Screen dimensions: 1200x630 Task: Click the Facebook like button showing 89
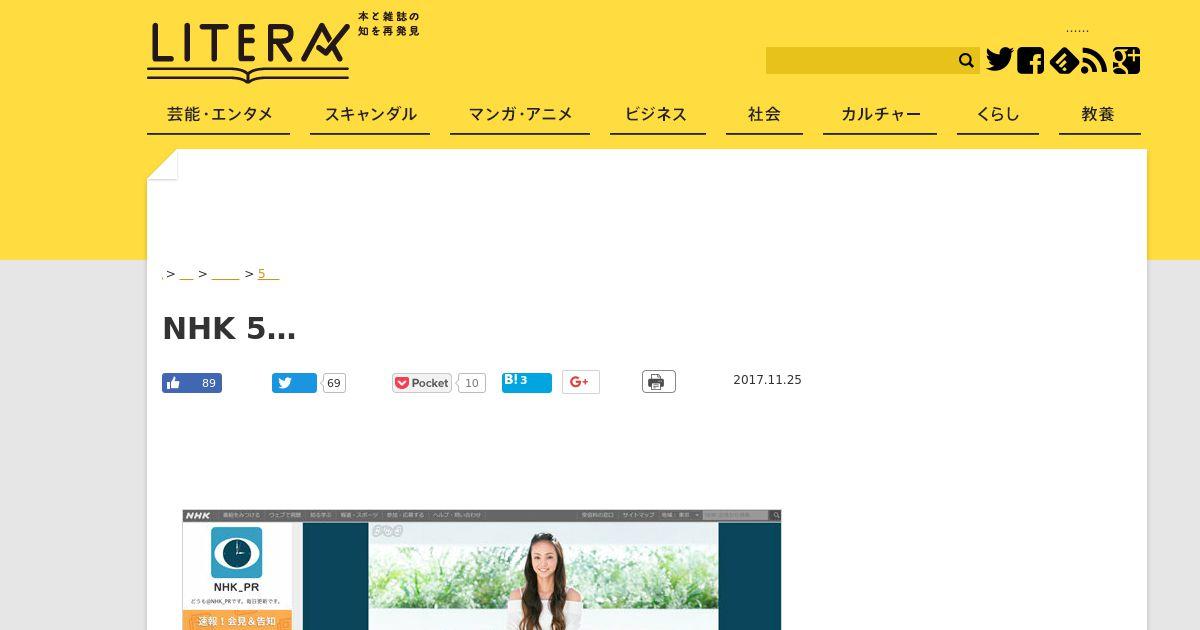tap(192, 383)
